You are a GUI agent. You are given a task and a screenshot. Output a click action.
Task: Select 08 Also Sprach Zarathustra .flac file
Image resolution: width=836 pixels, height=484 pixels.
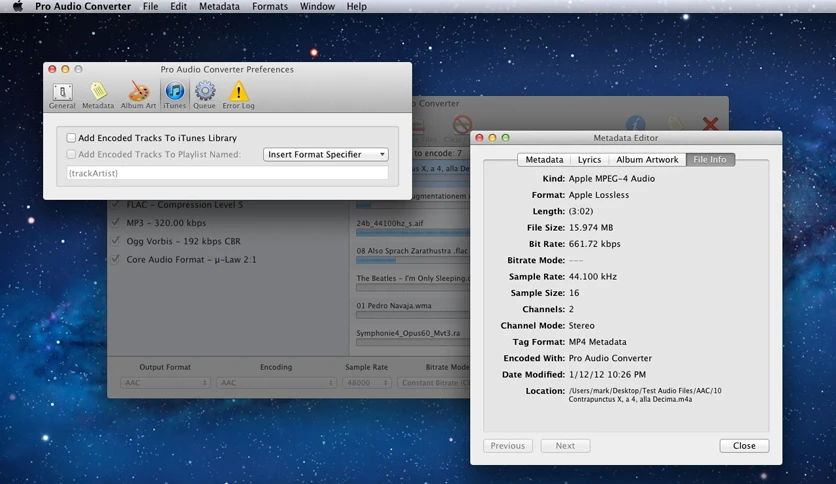coord(412,251)
